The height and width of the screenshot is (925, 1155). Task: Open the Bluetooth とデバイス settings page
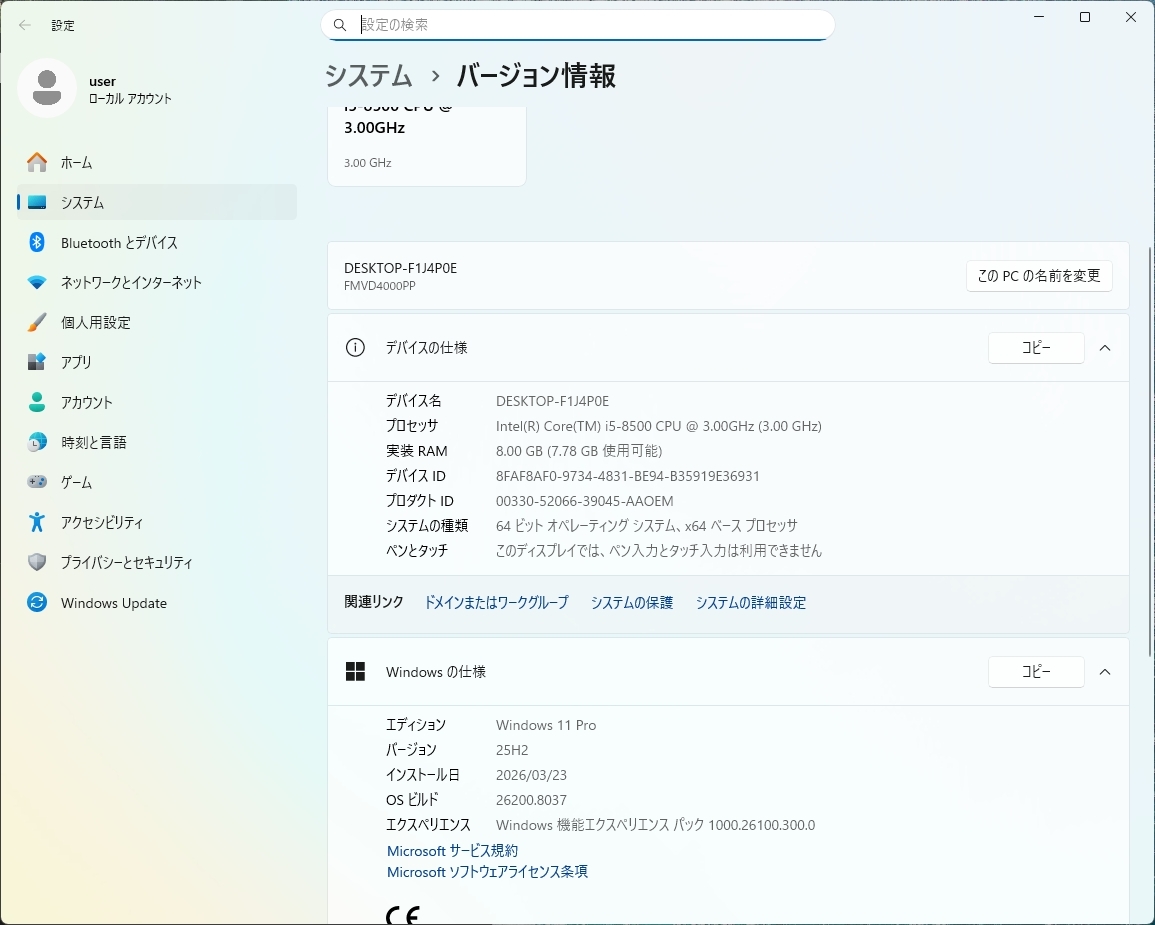pyautogui.click(x=120, y=242)
